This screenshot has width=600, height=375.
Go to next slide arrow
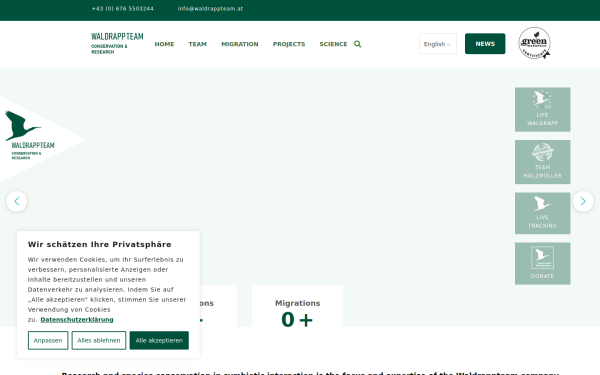(583, 201)
